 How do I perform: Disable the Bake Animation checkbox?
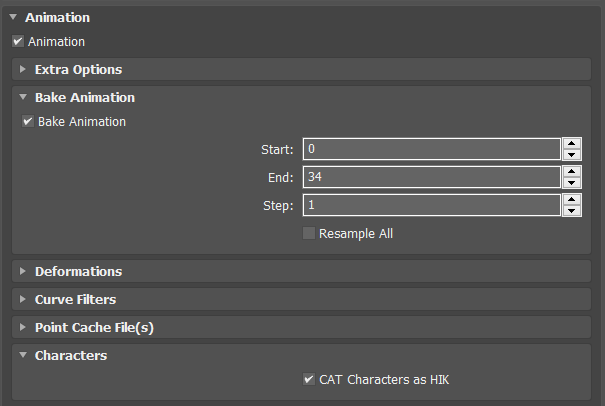pos(28,122)
